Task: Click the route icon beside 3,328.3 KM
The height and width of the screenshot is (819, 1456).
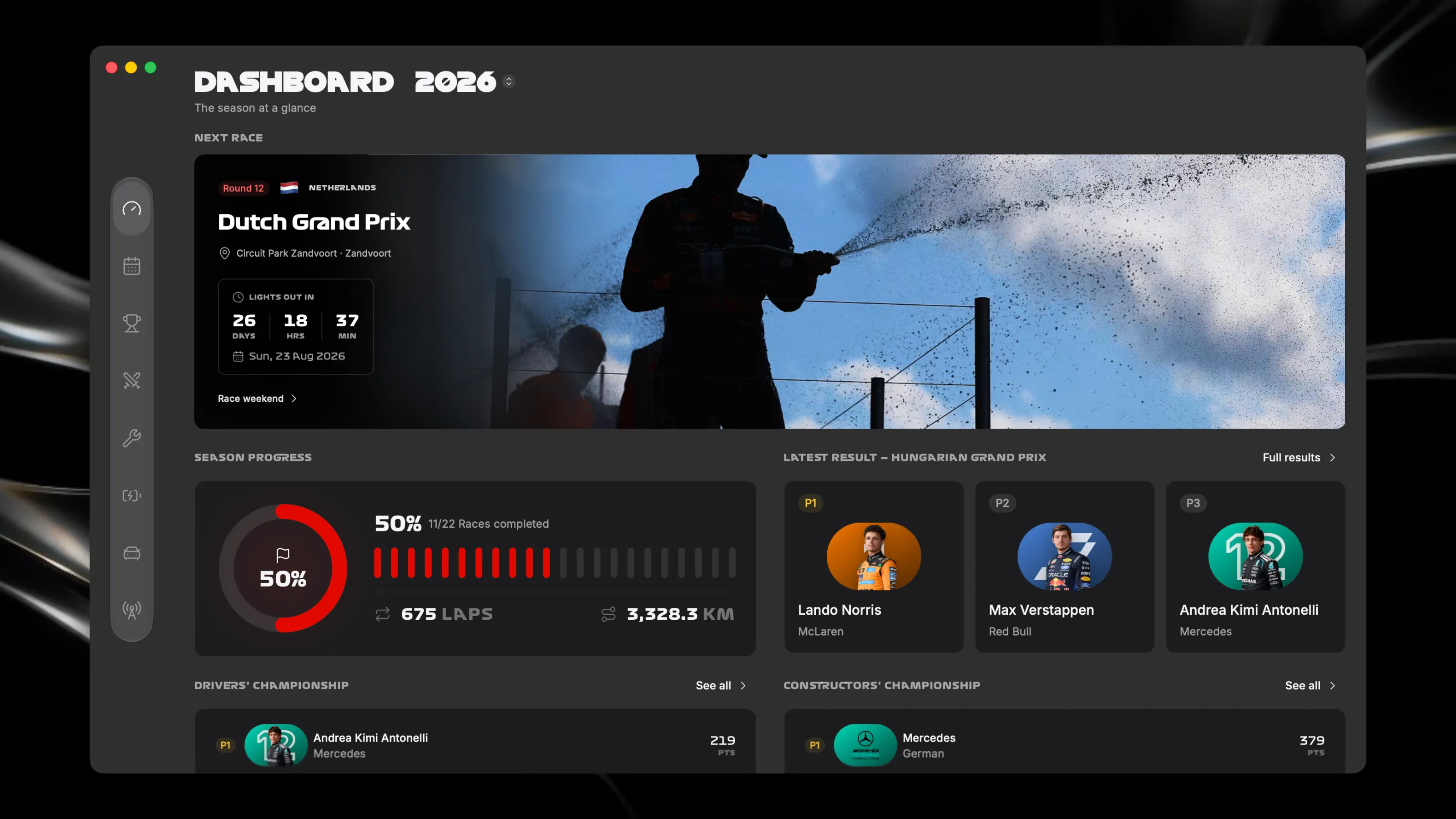Action: pos(608,614)
